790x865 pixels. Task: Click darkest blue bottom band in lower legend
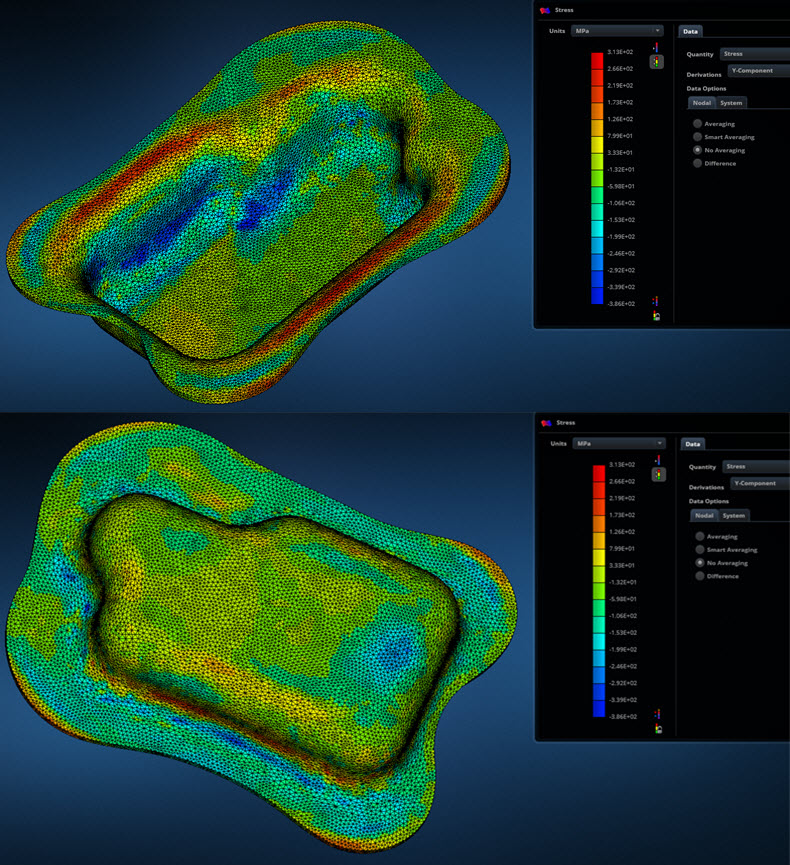pyautogui.click(x=599, y=708)
